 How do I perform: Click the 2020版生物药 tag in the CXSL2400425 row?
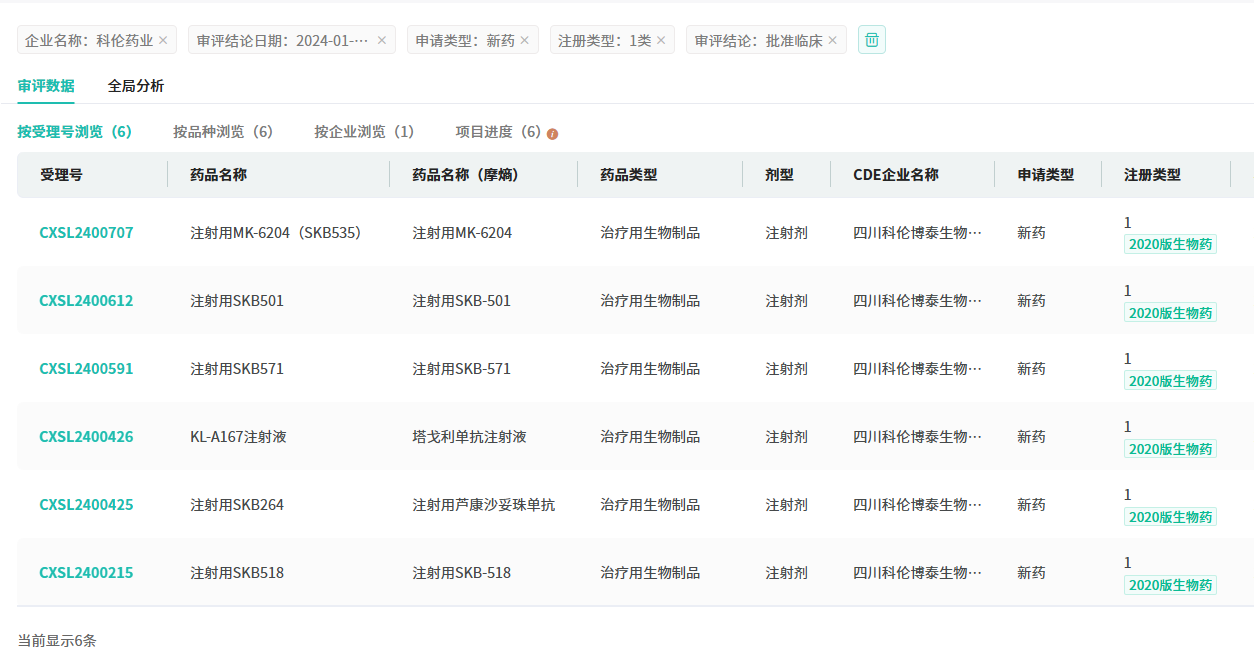[1170, 517]
